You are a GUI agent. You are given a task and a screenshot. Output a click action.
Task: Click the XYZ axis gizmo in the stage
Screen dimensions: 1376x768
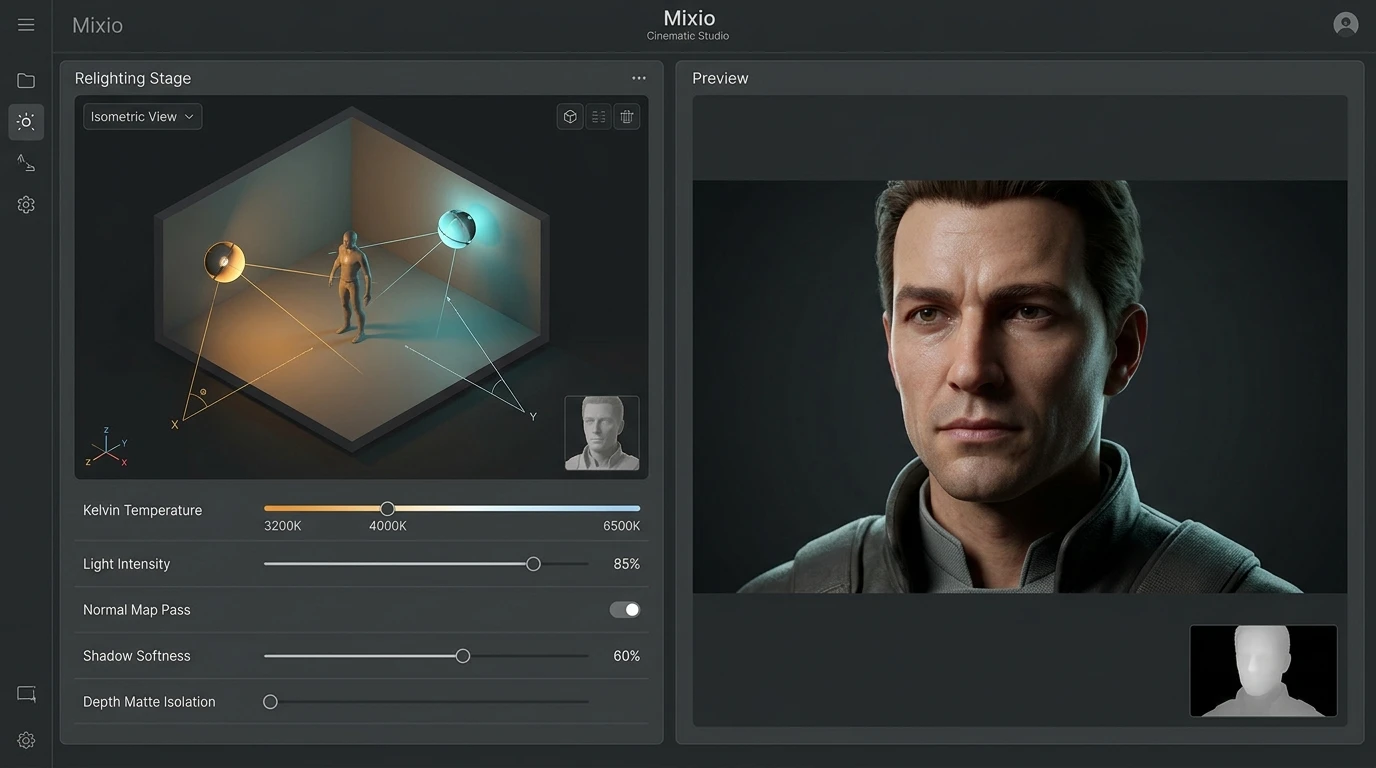(x=106, y=448)
